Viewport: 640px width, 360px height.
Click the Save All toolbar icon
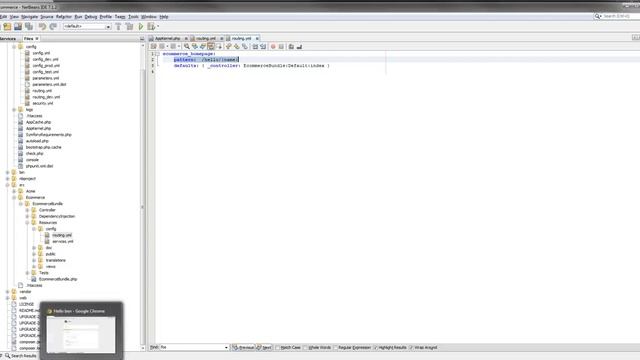click(29, 27)
